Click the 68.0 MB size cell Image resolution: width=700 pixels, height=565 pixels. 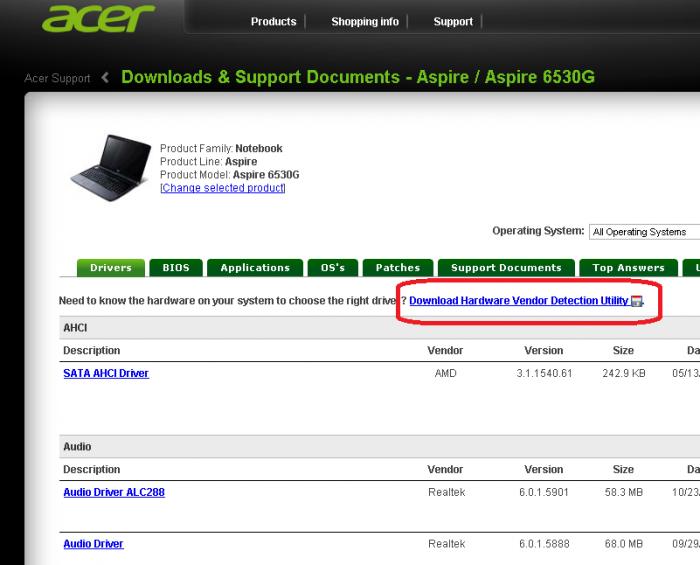pos(624,544)
